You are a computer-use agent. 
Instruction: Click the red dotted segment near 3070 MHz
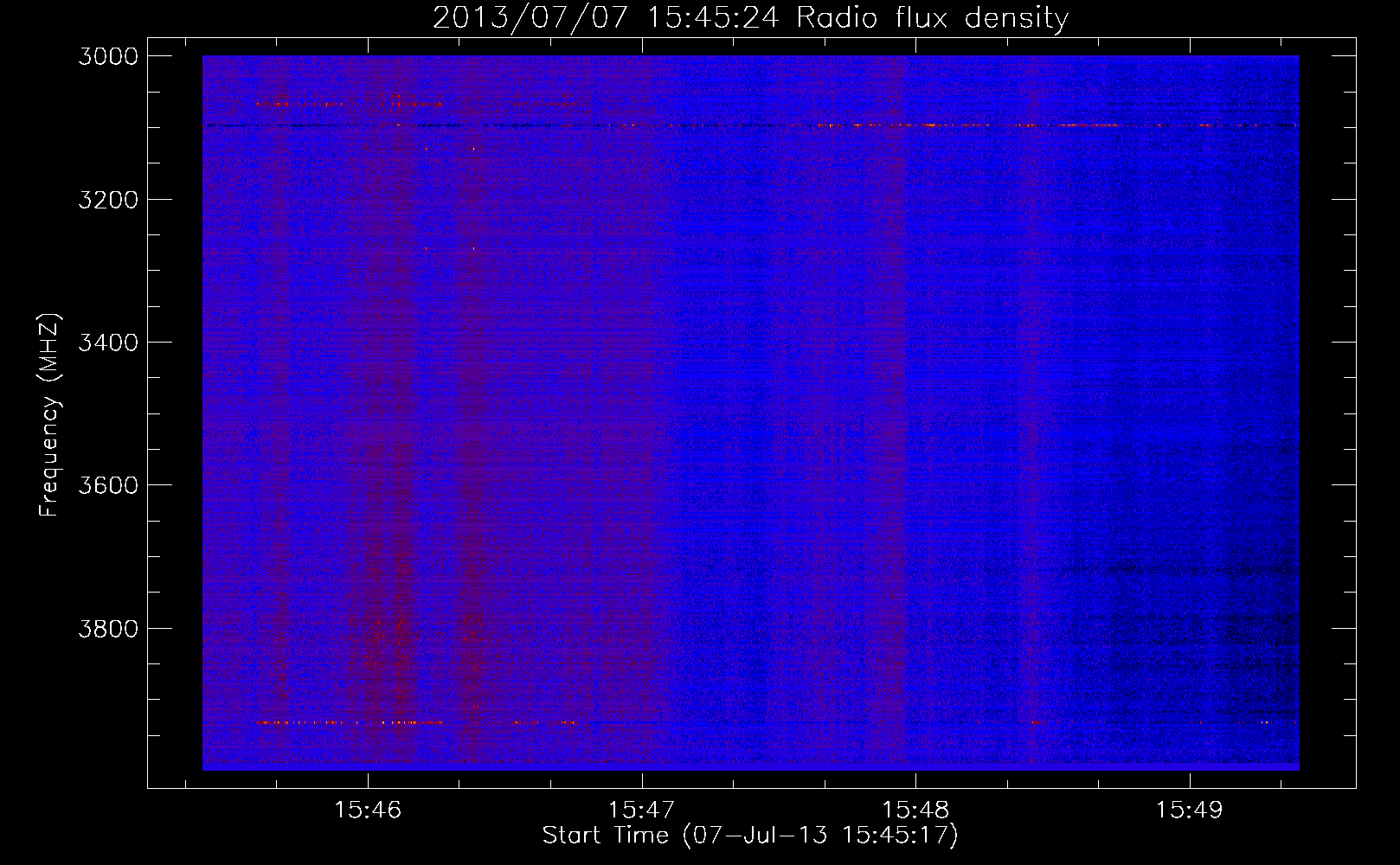click(346, 104)
